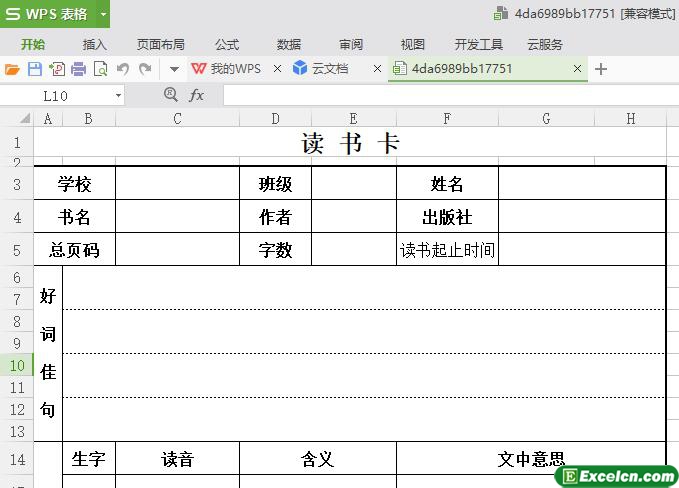Open Print Preview from the quick toolbar
Viewport: 679px width, 488px height.
pos(100,69)
